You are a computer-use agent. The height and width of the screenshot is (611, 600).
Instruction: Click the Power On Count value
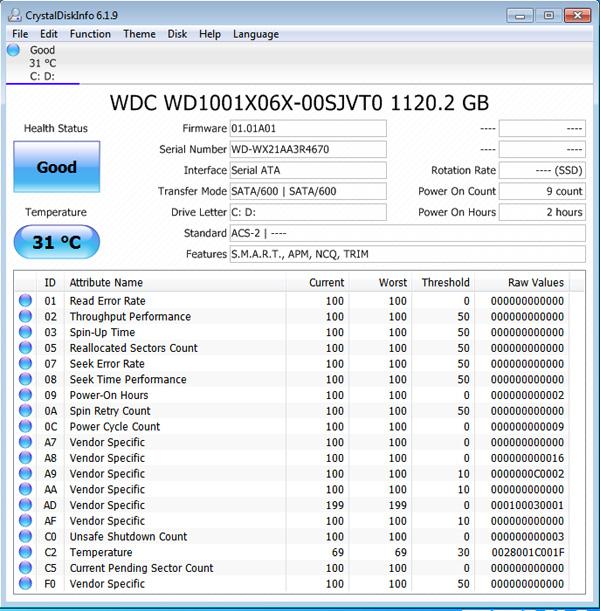[542, 191]
